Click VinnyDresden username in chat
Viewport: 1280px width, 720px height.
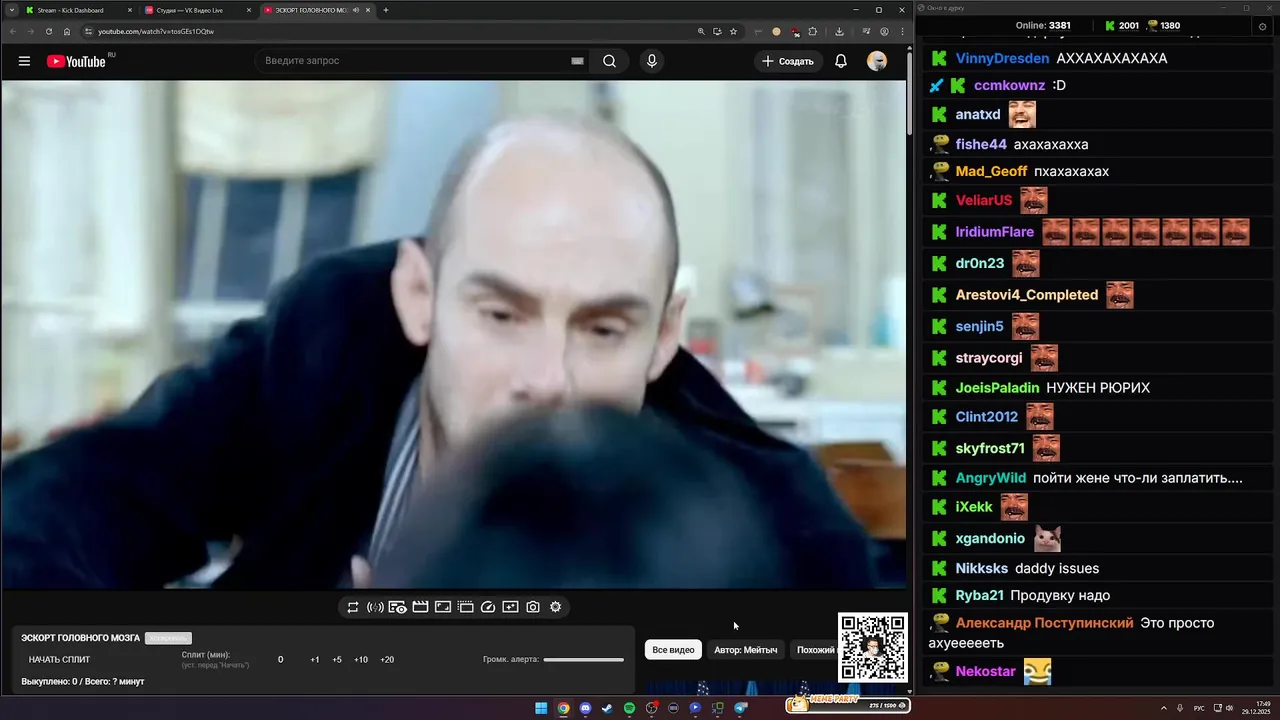(x=1002, y=58)
